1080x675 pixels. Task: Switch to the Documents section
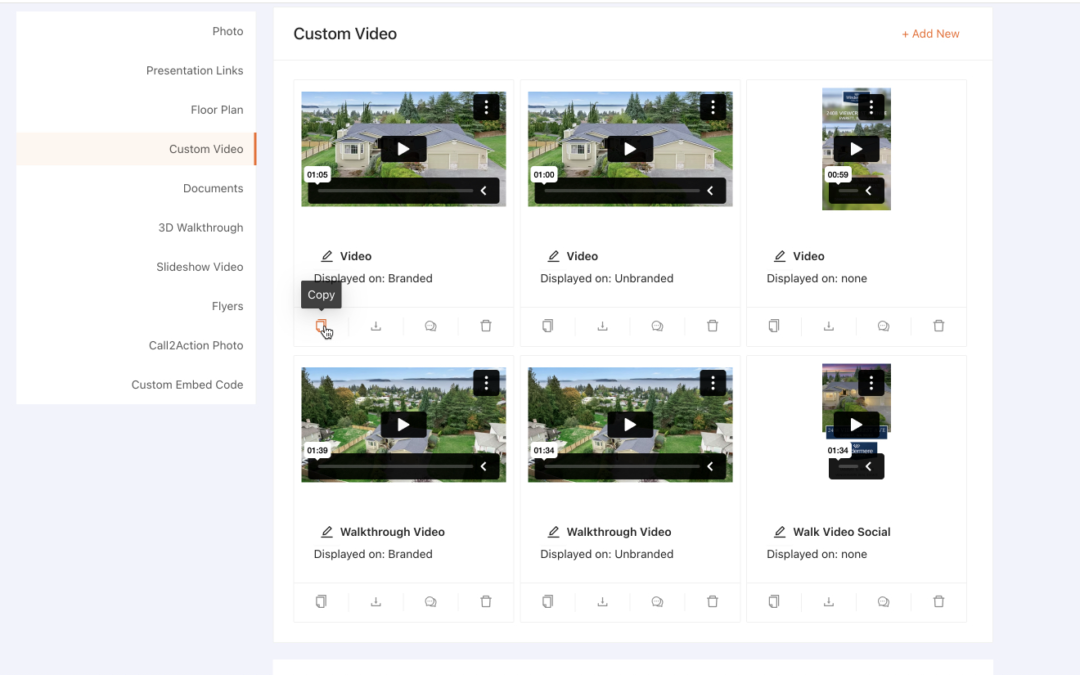[213, 188]
